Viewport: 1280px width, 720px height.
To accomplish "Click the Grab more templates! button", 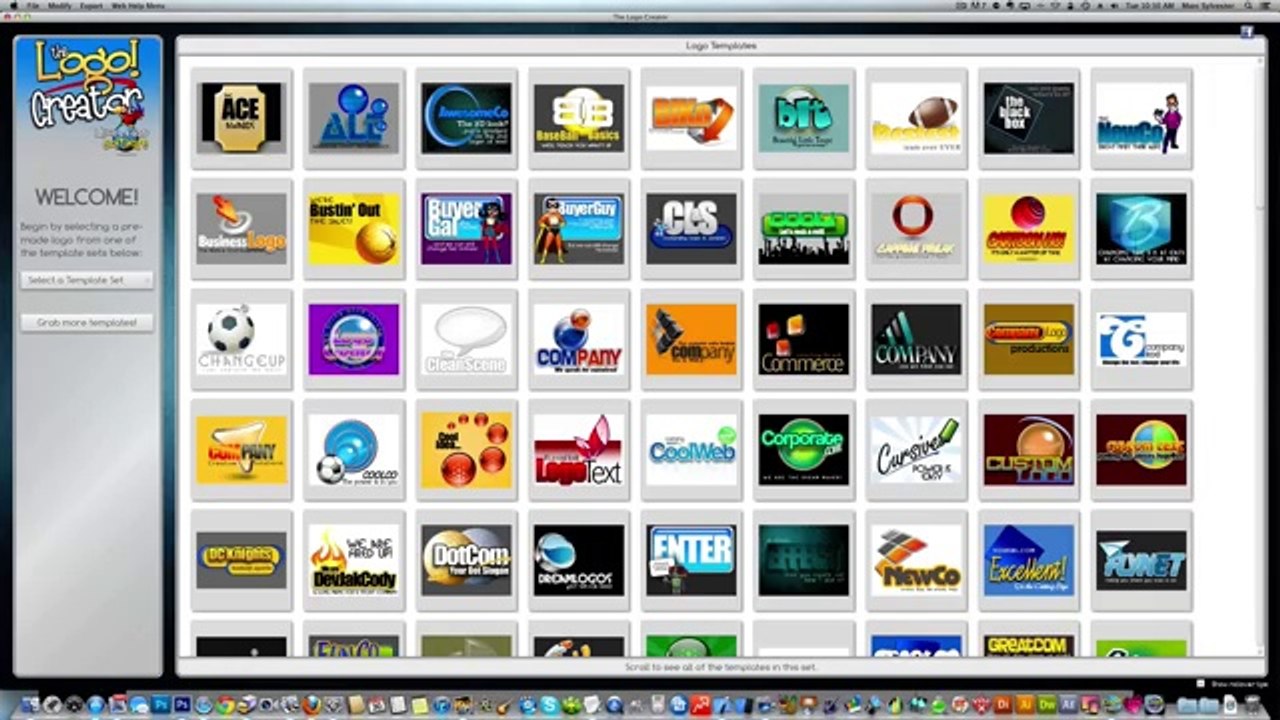I will pyautogui.click(x=87, y=323).
